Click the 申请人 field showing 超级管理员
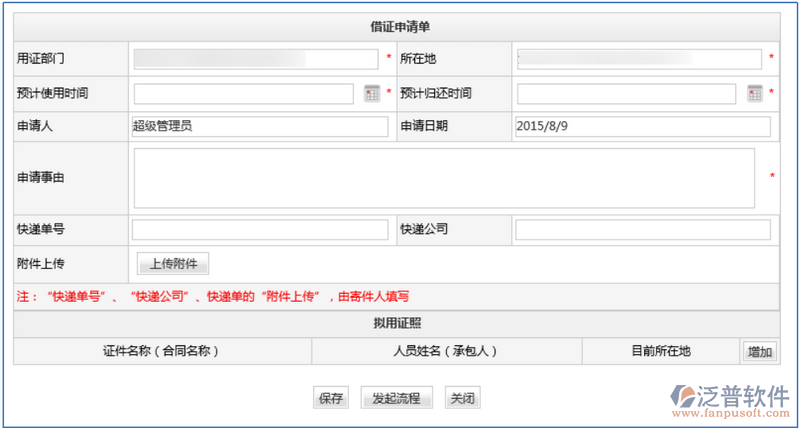 pyautogui.click(x=259, y=126)
